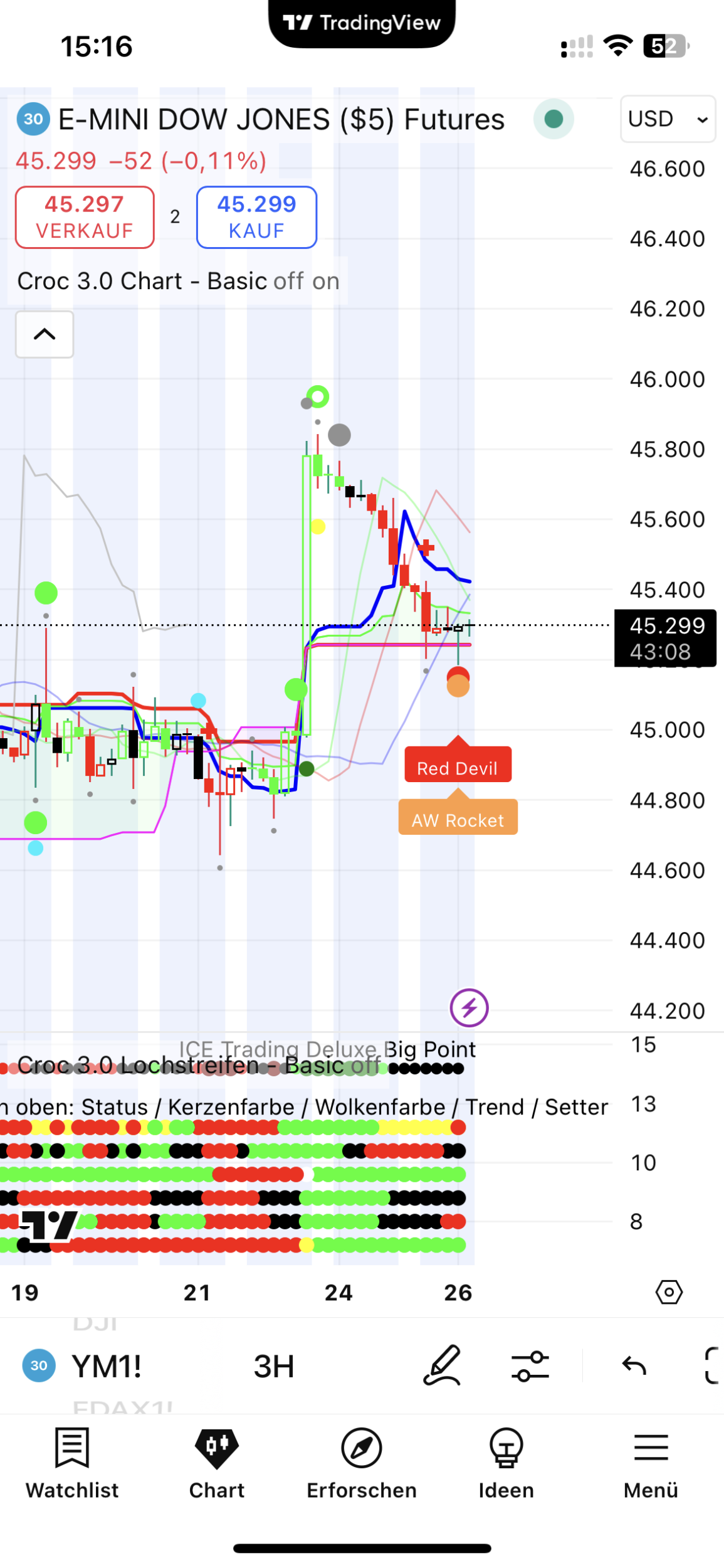Open the indicator settings sliders icon

click(530, 1366)
